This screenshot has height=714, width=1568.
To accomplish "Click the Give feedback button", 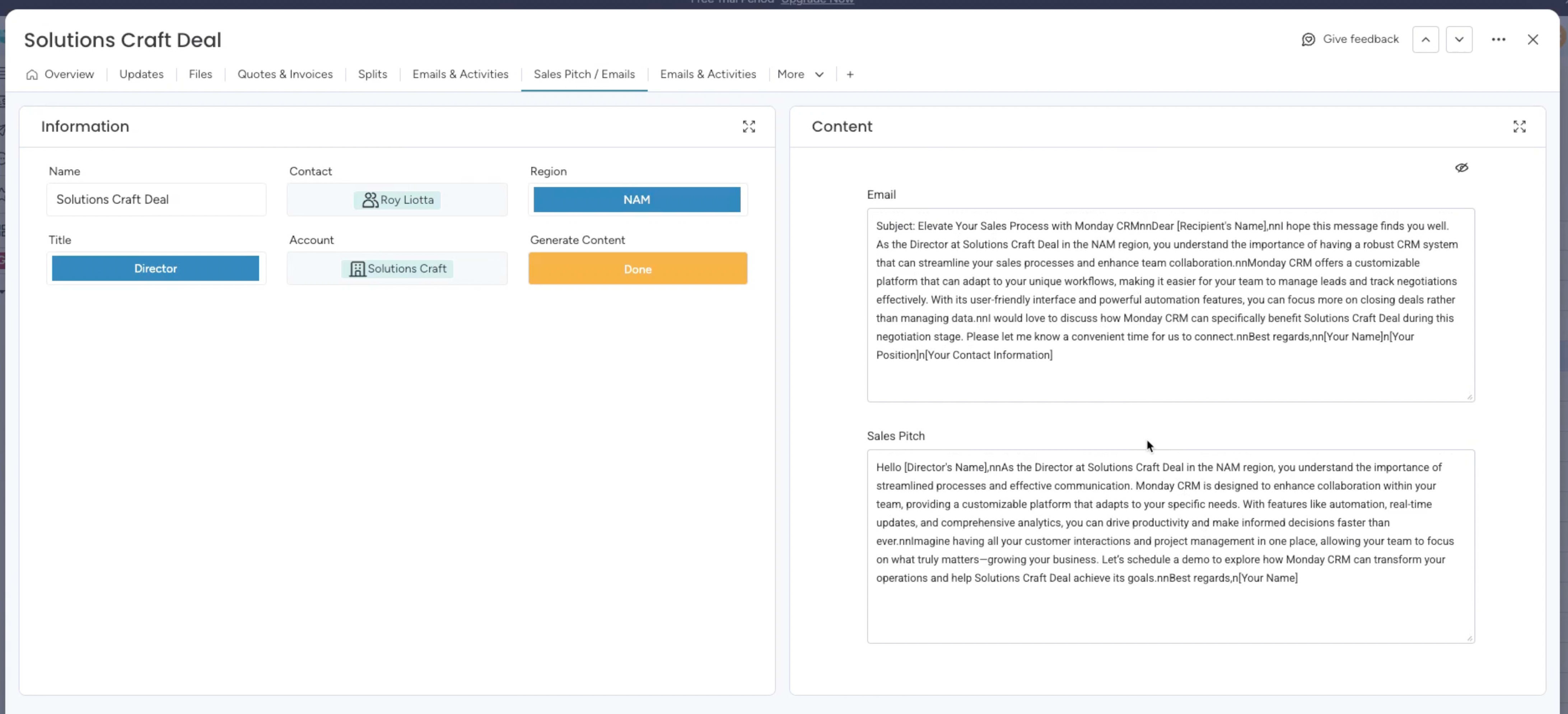I will 1350,40.
